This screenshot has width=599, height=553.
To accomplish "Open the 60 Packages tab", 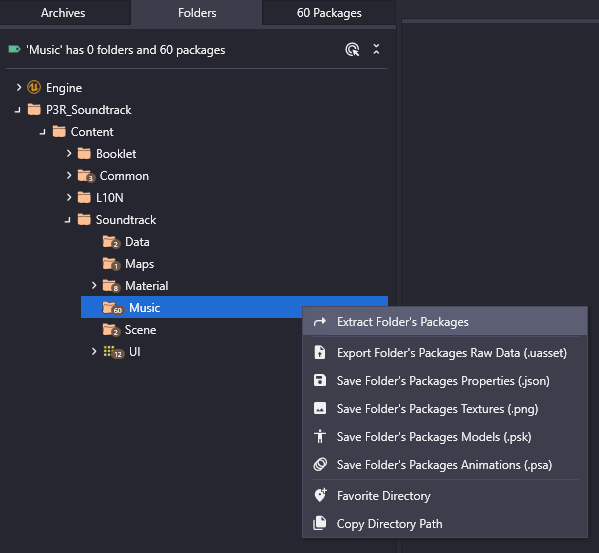I will pyautogui.click(x=329, y=13).
